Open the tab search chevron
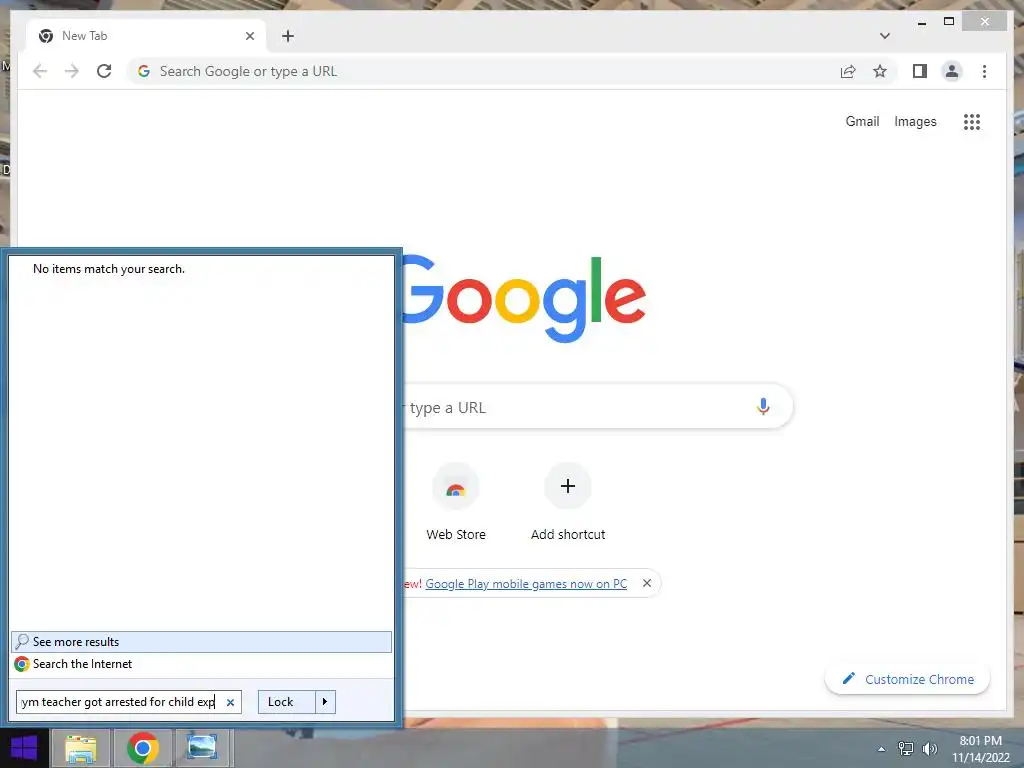The width and height of the screenshot is (1024, 768). coord(885,36)
